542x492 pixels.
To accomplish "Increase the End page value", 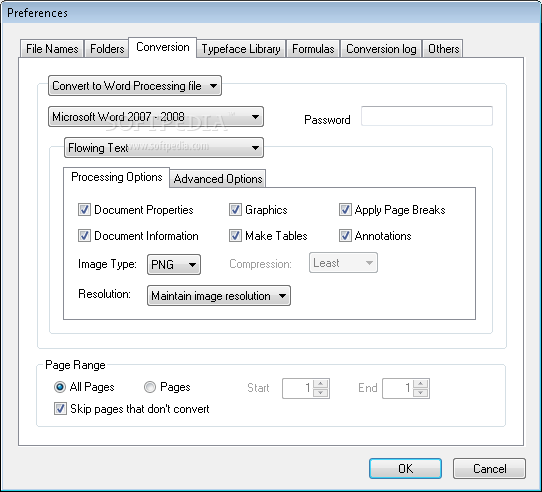I will (421, 383).
